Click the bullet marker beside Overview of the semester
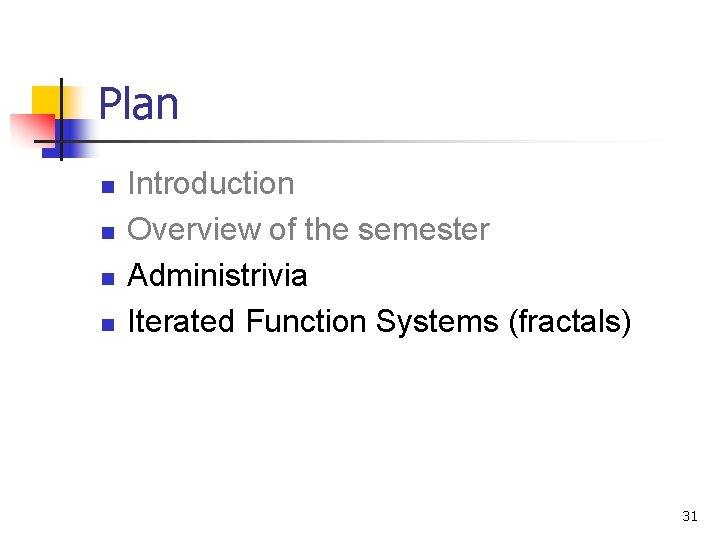This screenshot has width=720, height=540. 108,233
